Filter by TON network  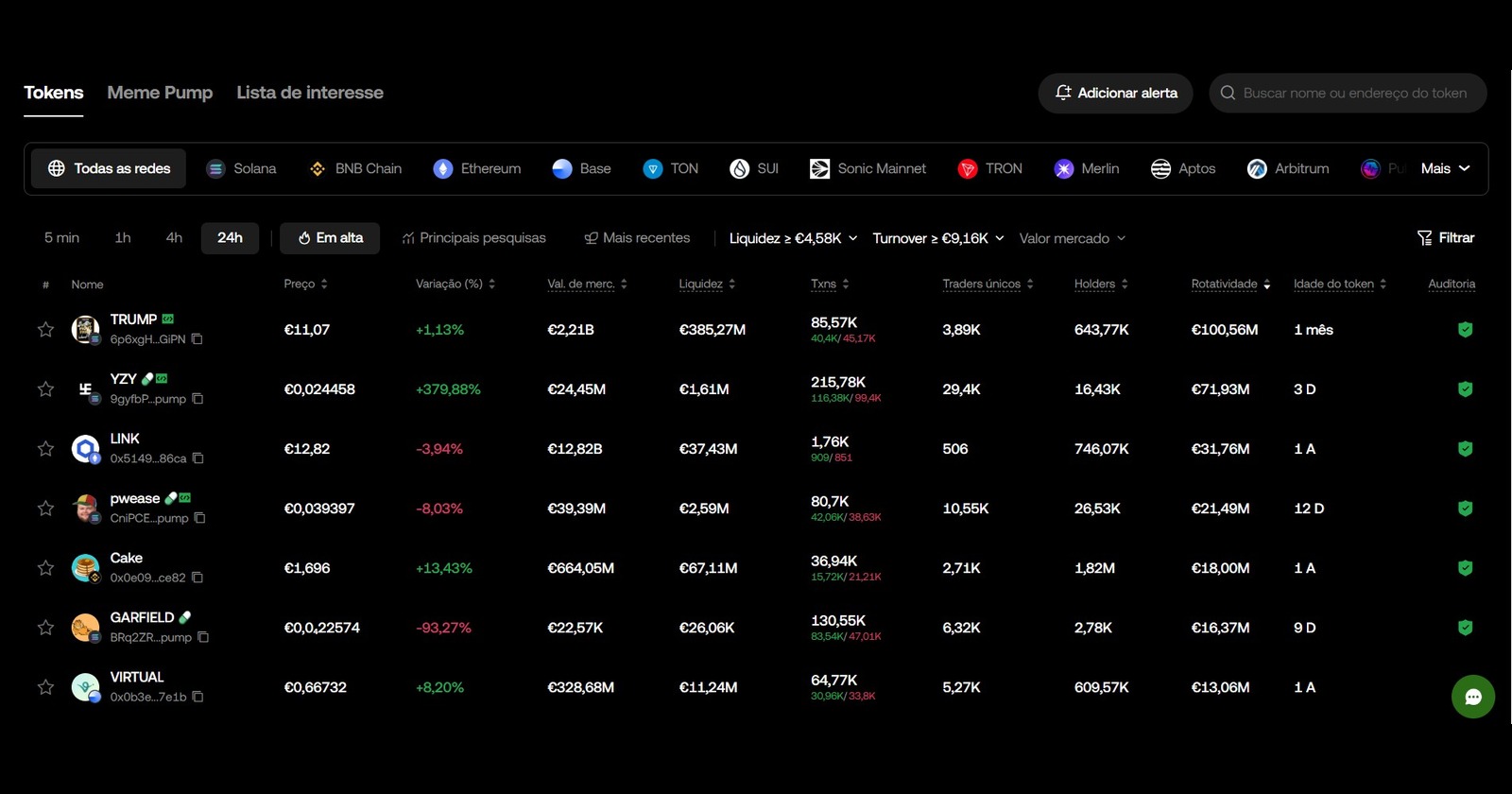(x=670, y=168)
